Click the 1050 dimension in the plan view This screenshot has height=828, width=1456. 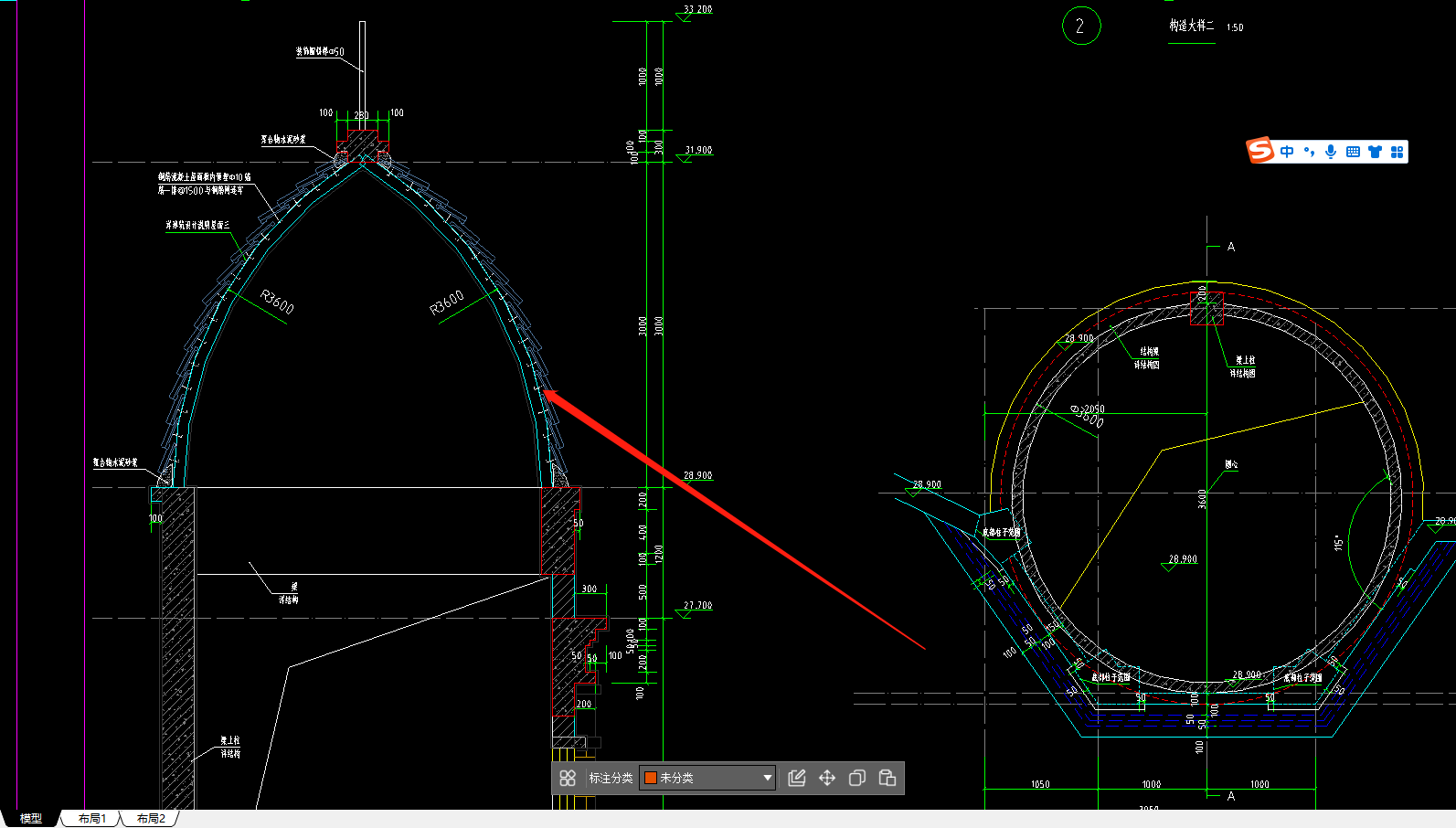[x=1040, y=784]
